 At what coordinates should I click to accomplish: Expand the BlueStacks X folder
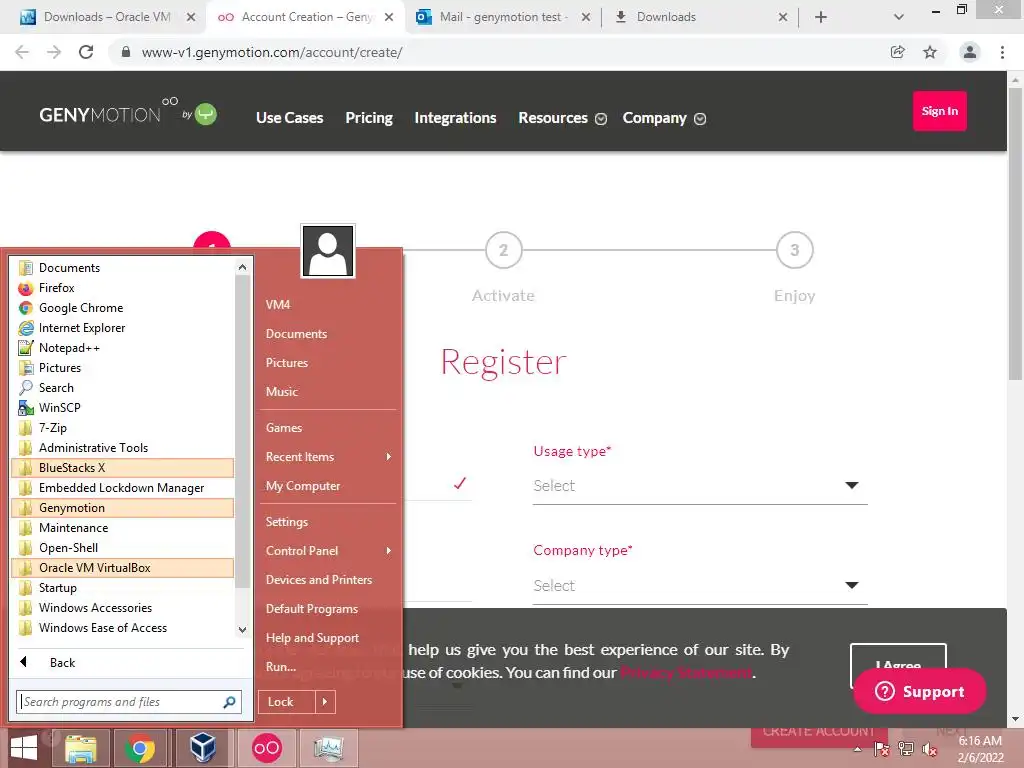tap(122, 468)
